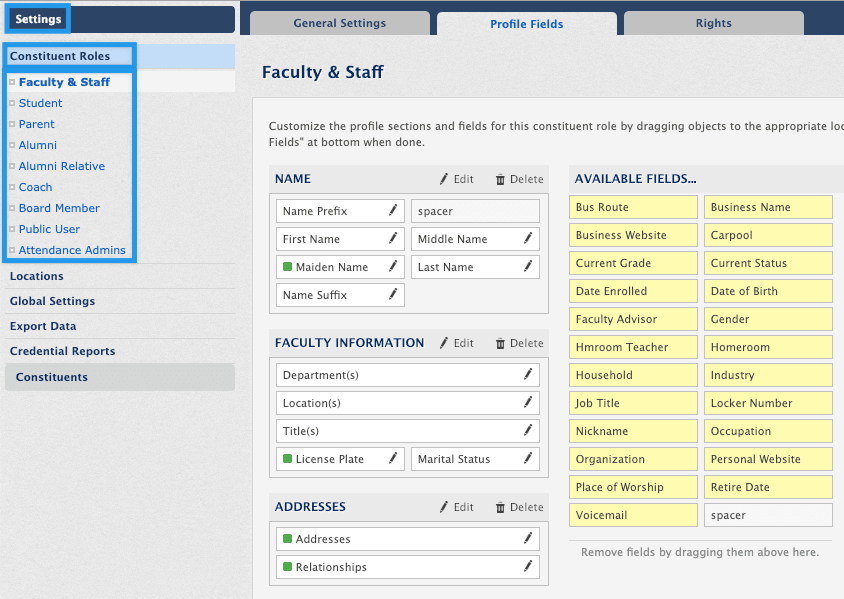Select Retire Date available field
This screenshot has width=844, height=599.
(x=768, y=487)
